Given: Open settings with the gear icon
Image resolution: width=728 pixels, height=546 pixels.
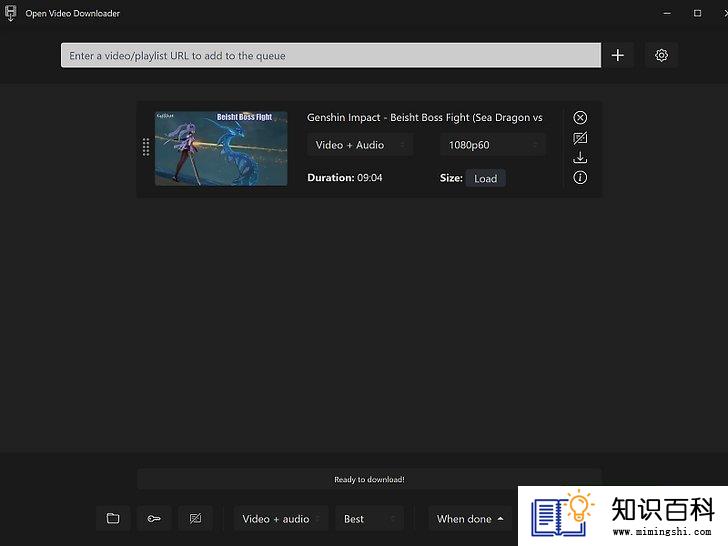Looking at the screenshot, I should (x=661, y=55).
